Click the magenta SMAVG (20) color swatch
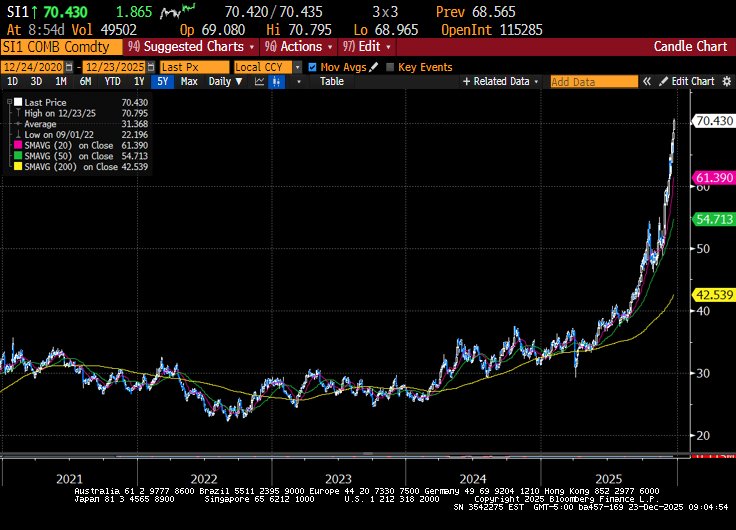Screen dimensions: 736x530 tap(18, 145)
